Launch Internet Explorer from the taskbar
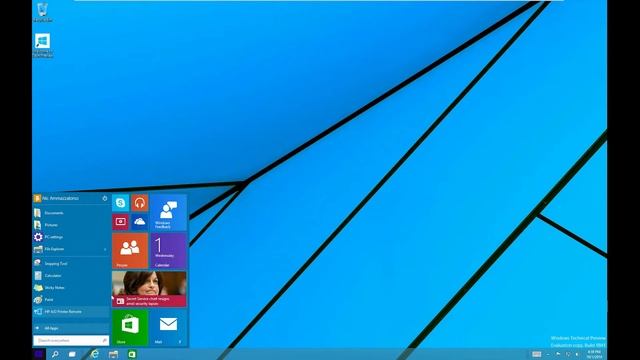The width and height of the screenshot is (640, 360). [x=94, y=354]
